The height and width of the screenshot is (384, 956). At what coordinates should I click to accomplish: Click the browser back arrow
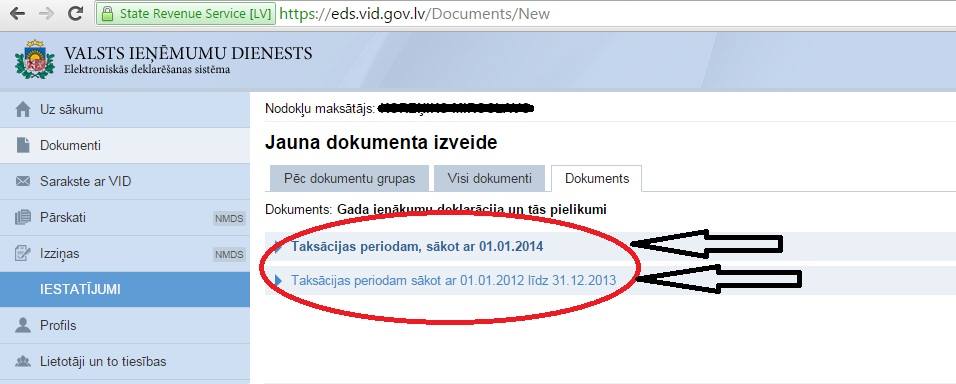click(x=17, y=13)
